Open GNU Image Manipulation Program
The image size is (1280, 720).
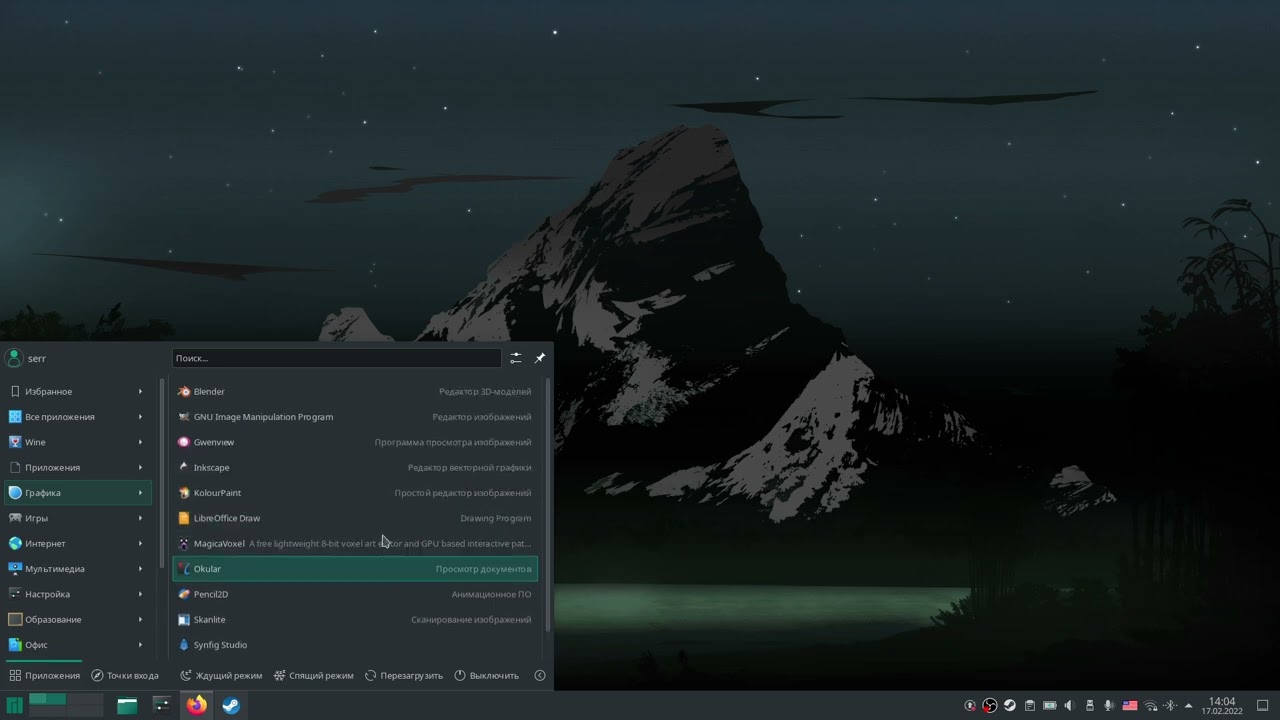point(355,417)
